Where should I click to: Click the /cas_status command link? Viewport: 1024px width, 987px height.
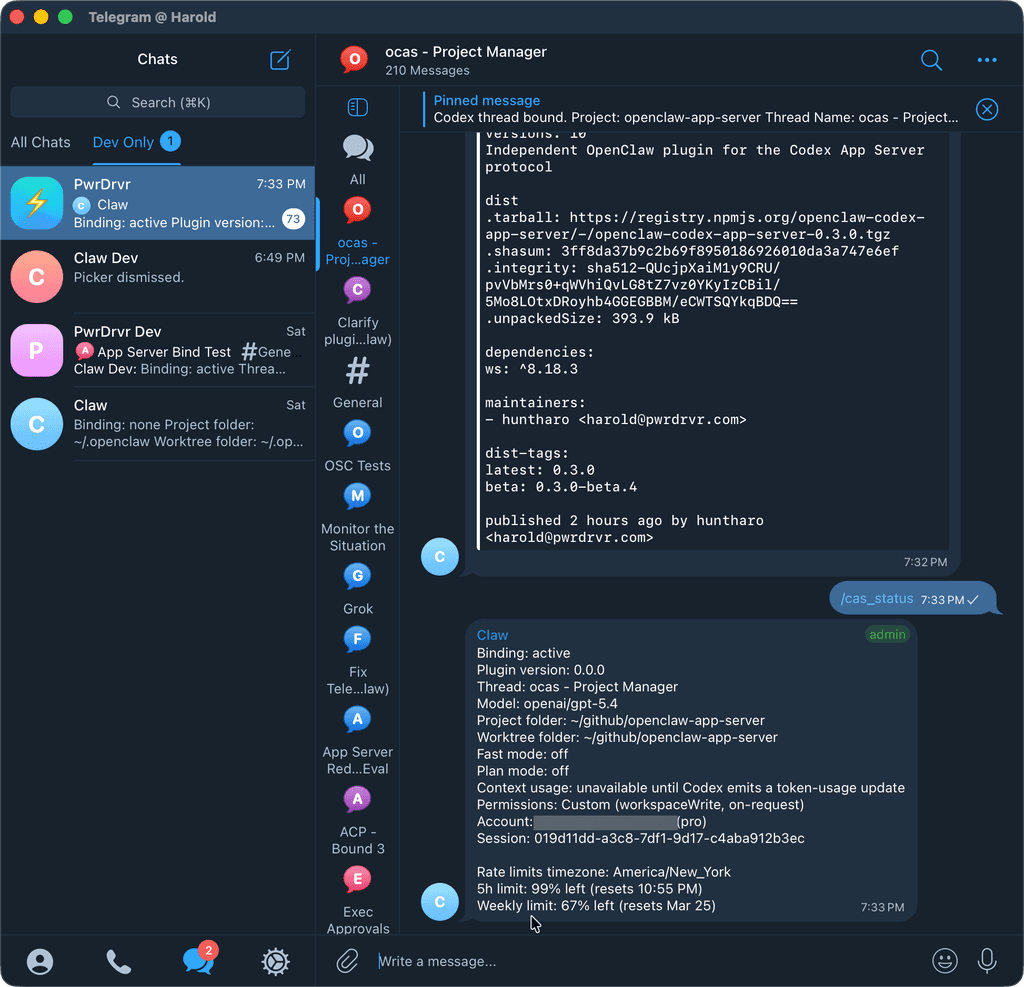pyautogui.click(x=876, y=598)
